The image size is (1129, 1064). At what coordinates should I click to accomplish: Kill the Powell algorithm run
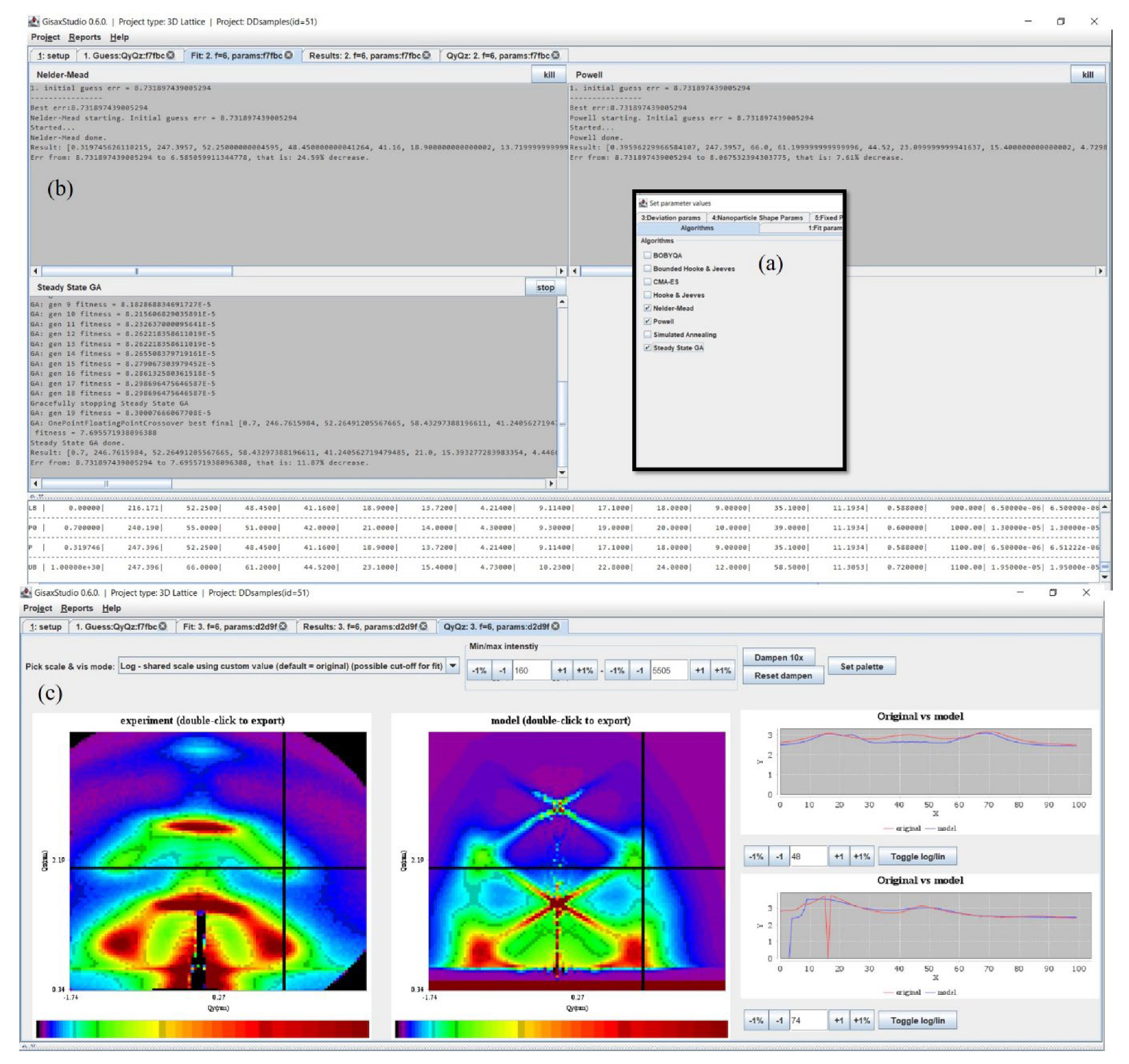[x=1087, y=74]
